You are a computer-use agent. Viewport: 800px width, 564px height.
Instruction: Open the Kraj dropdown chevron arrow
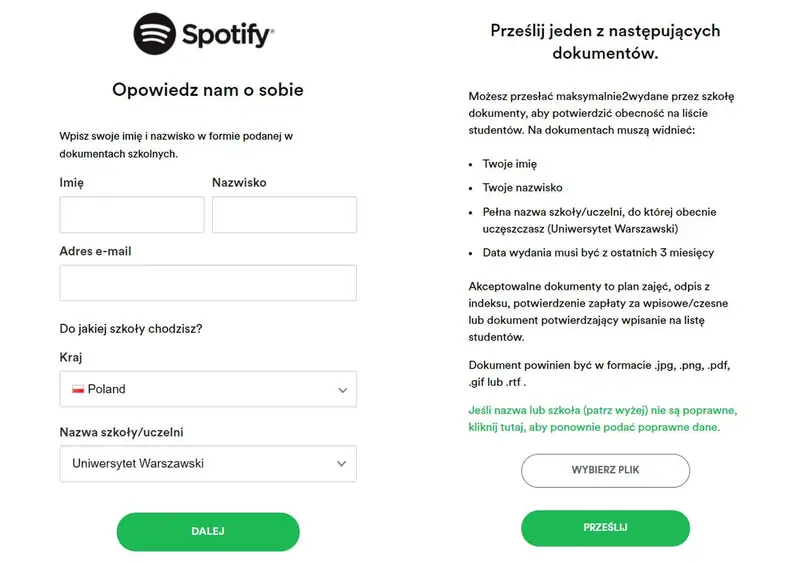point(342,390)
